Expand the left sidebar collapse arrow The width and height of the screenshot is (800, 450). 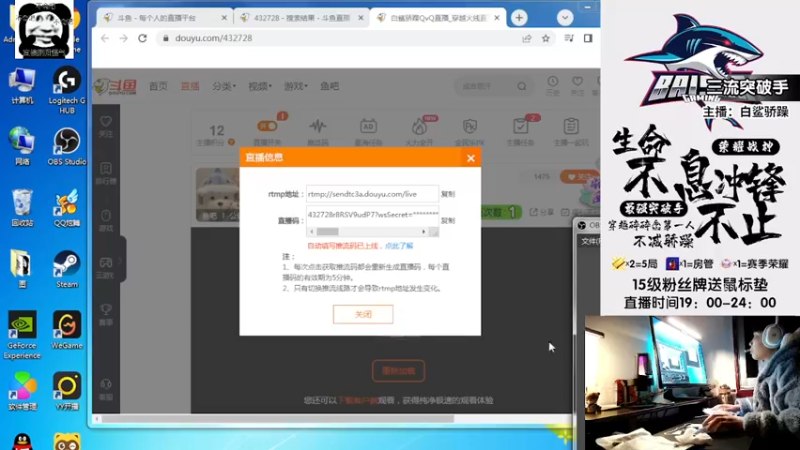(x=121, y=261)
